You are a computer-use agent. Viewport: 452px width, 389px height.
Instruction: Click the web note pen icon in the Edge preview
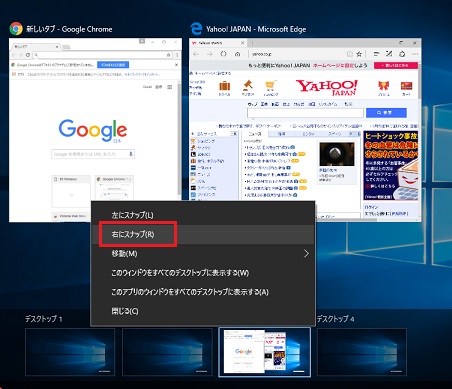[389, 54]
